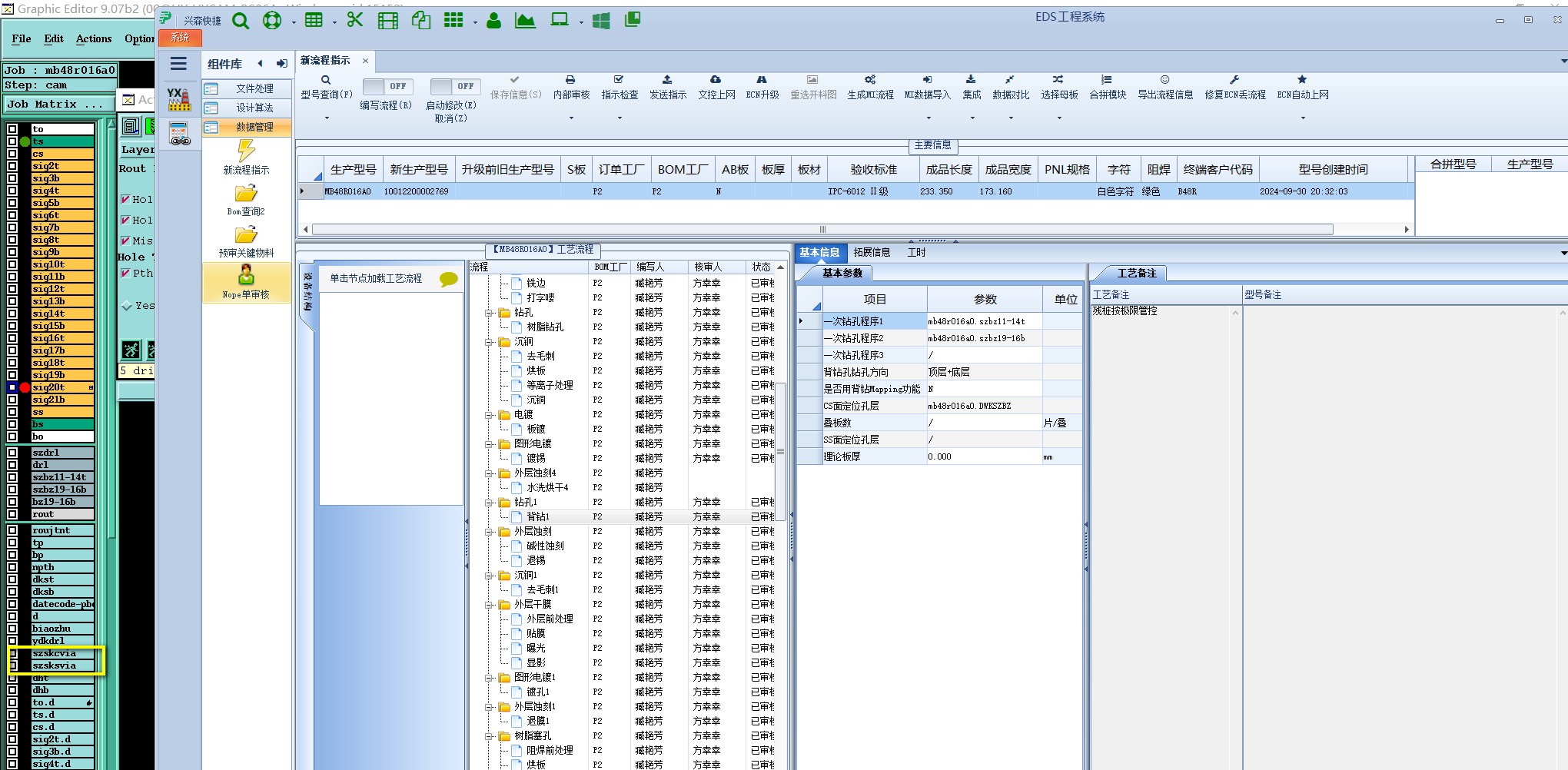This screenshot has height=770, width=1568.
Task: Open dropdown arrow under 型号查询(F)
Action: click(x=327, y=118)
